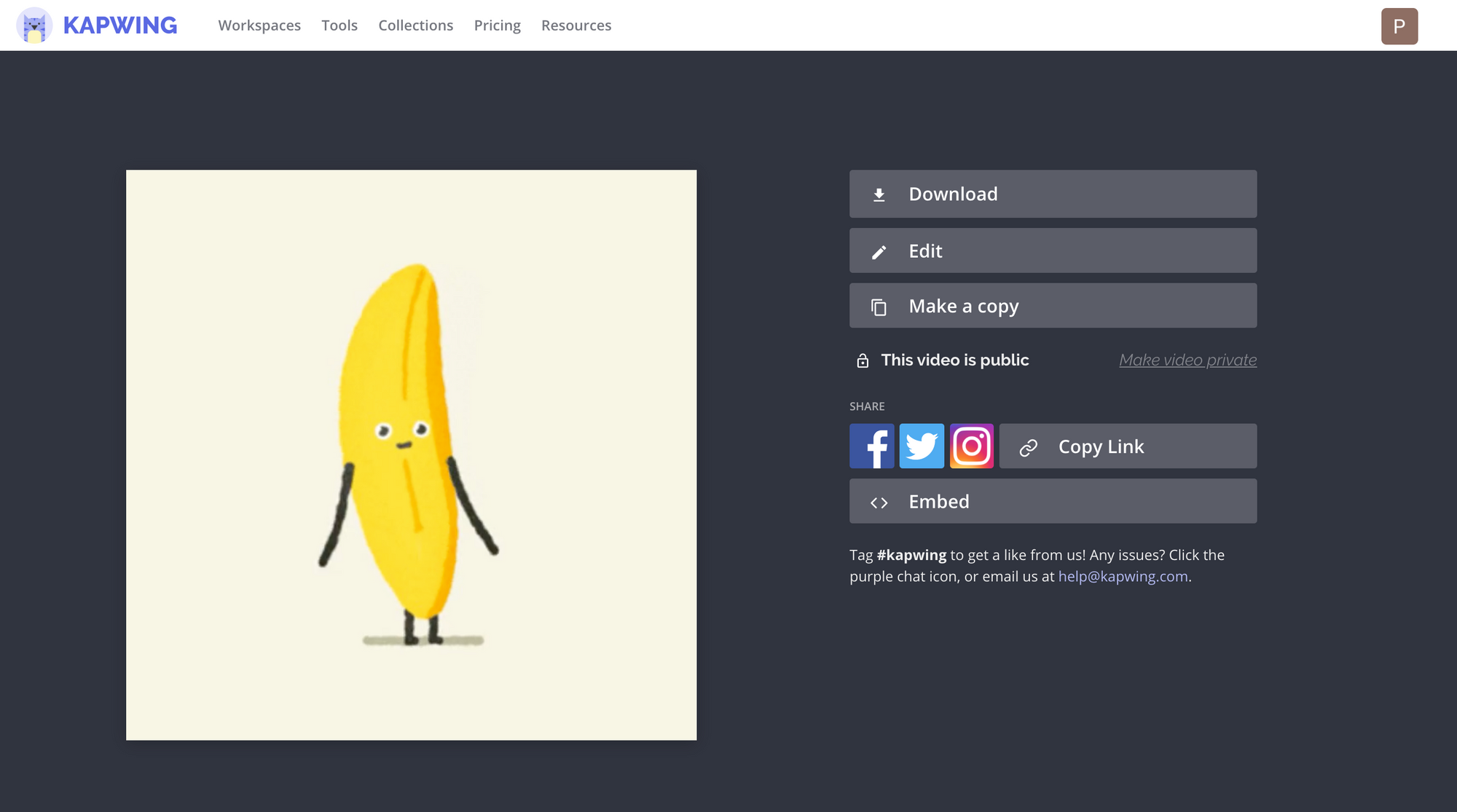Email help@kapwing.com link
This screenshot has height=812, width=1457.
click(1123, 577)
